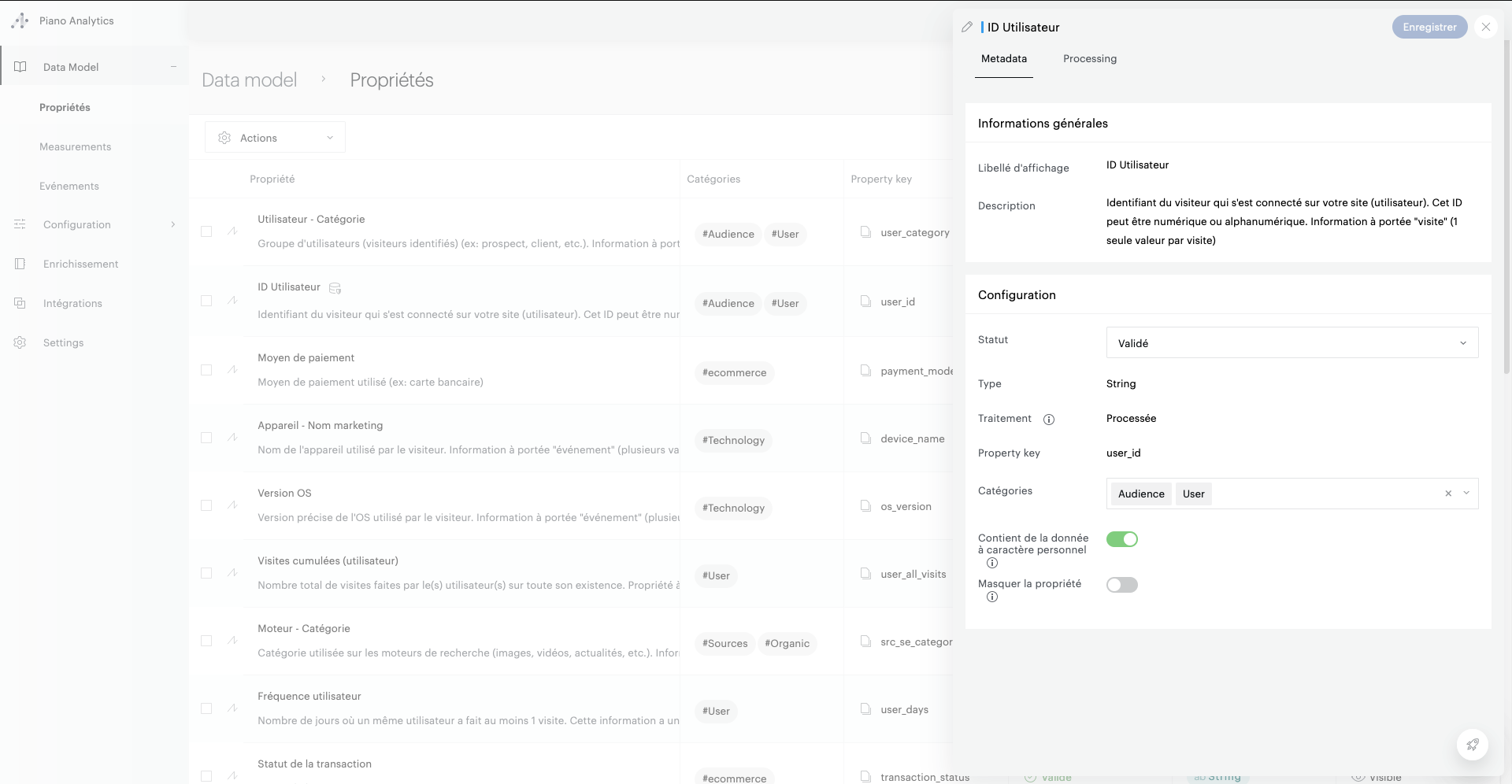This screenshot has height=784, width=1512.
Task: Click the info icon next to Traitement
Action: tap(1049, 420)
